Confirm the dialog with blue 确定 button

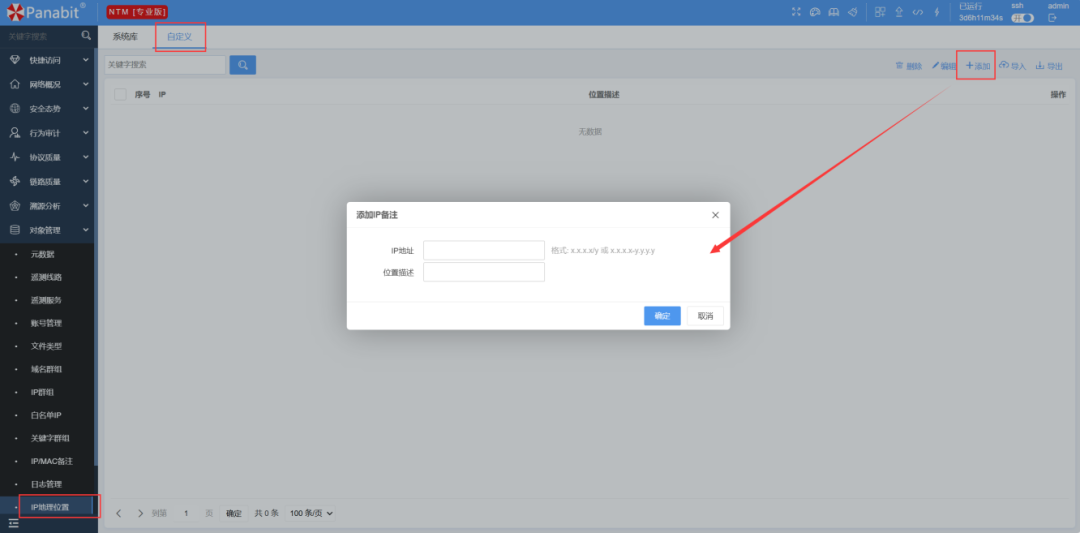click(662, 316)
